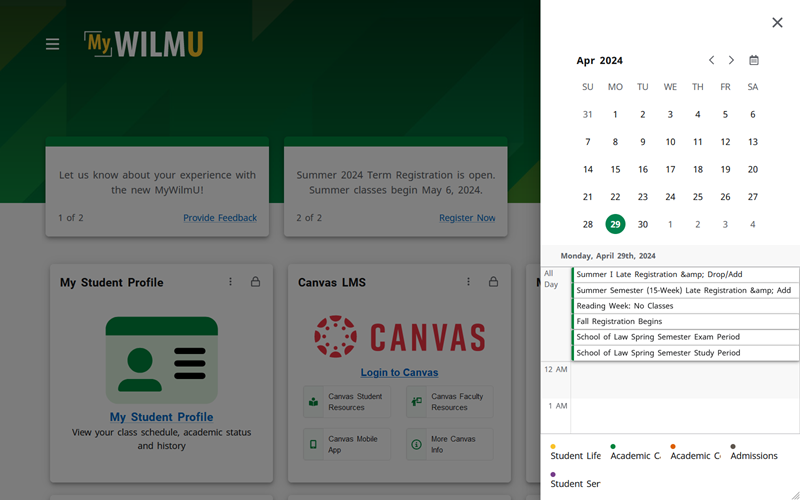Click the More Canvas Info icon
Screen dimensions: 800x500
(416, 444)
